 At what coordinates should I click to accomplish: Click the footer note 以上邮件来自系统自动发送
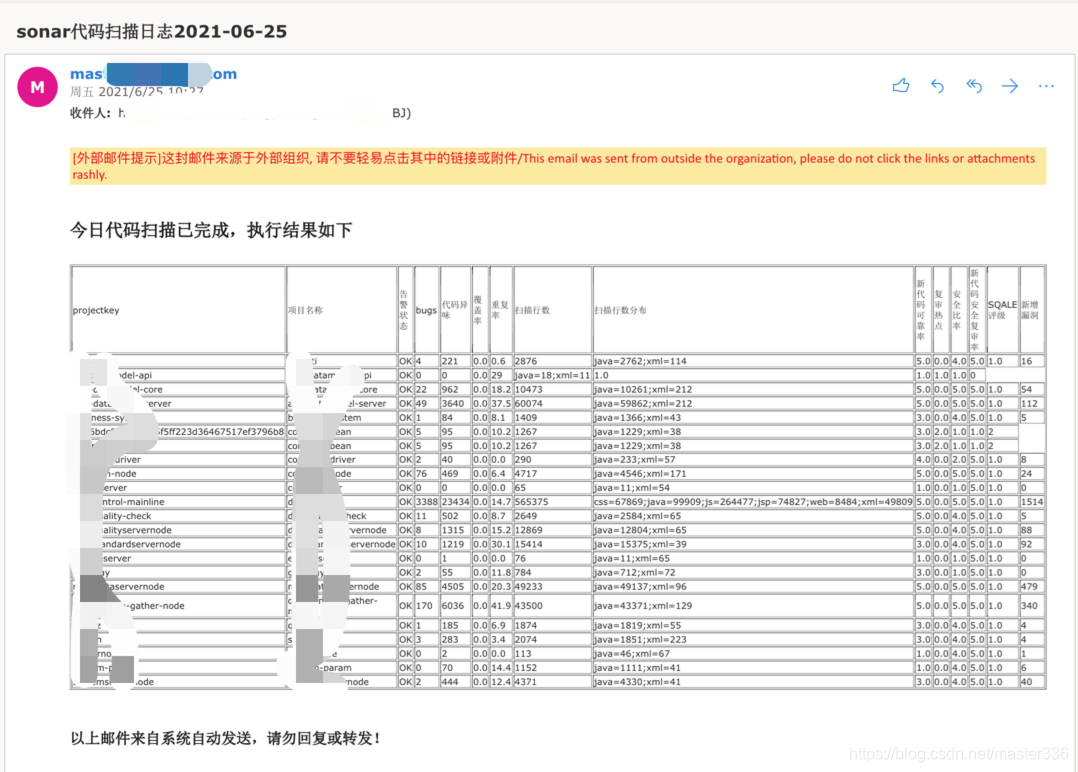225,738
